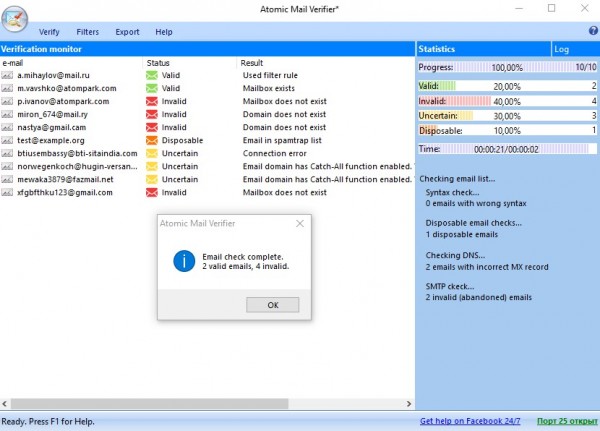Click the Progress 100,00% bar
The height and width of the screenshot is (431, 600).
click(507, 67)
